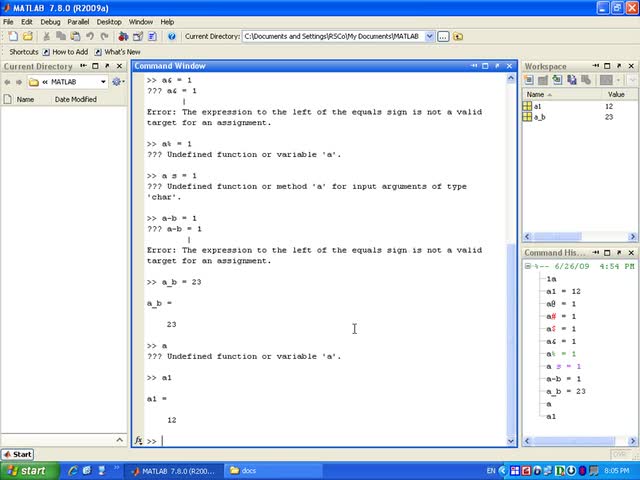Click Command Window scroll down arrow
The width and height of the screenshot is (640, 480).
coord(511,441)
